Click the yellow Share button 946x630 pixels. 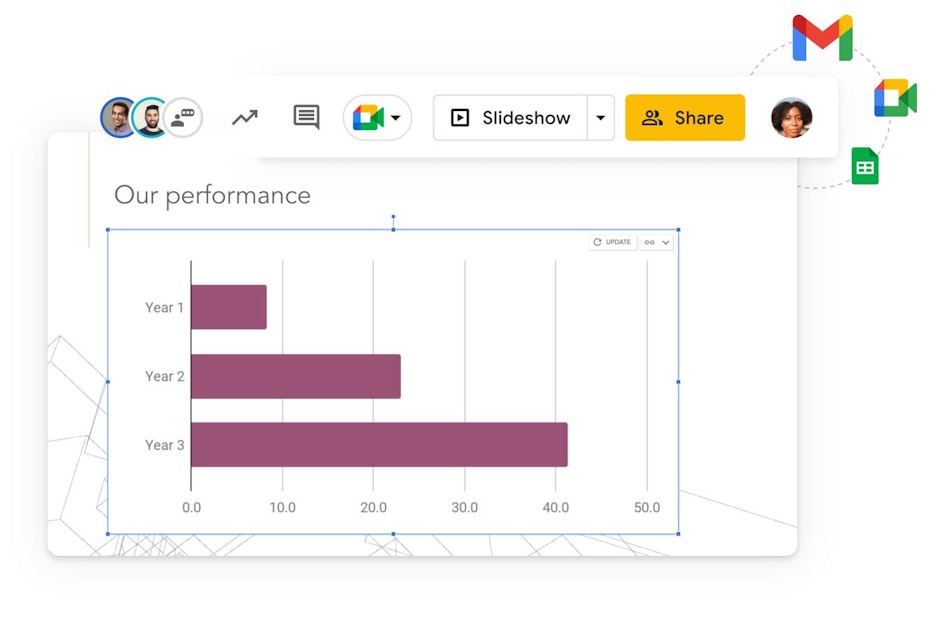(x=685, y=117)
